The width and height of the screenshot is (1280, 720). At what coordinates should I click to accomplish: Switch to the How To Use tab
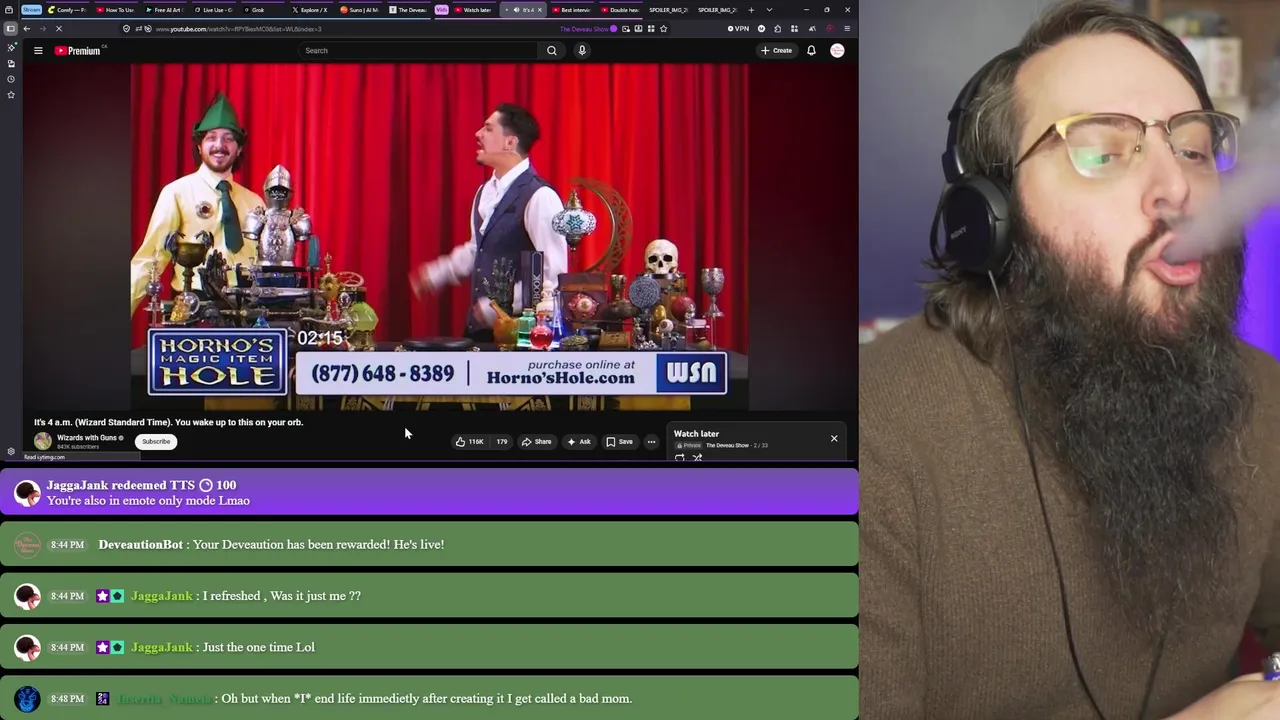[x=116, y=10]
